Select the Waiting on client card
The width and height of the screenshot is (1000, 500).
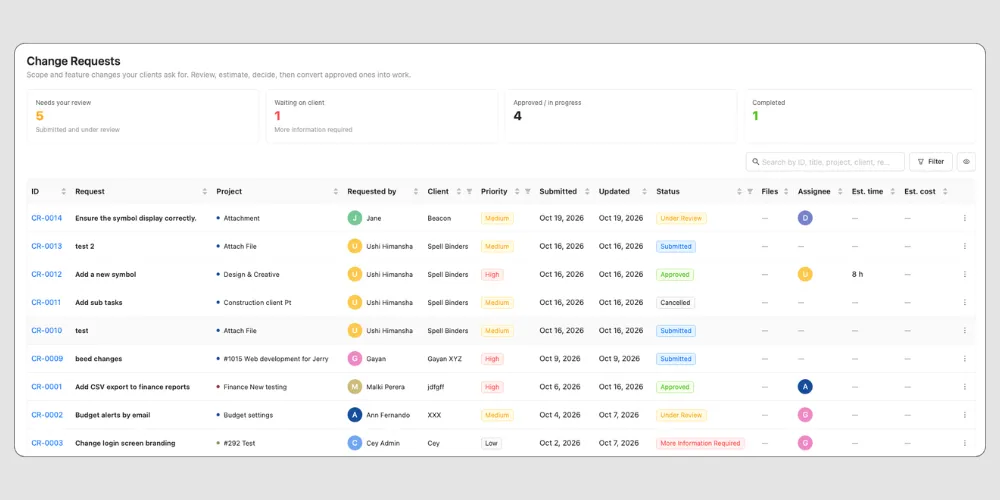tap(382, 116)
